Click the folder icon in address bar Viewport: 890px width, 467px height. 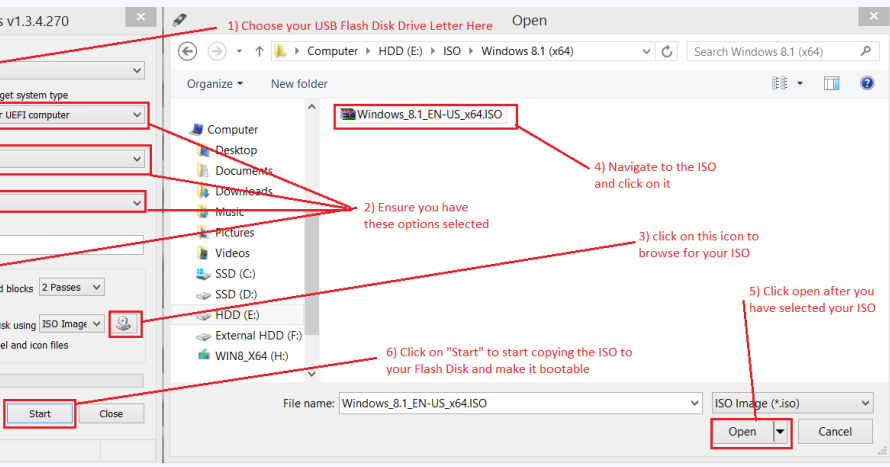tap(280, 51)
